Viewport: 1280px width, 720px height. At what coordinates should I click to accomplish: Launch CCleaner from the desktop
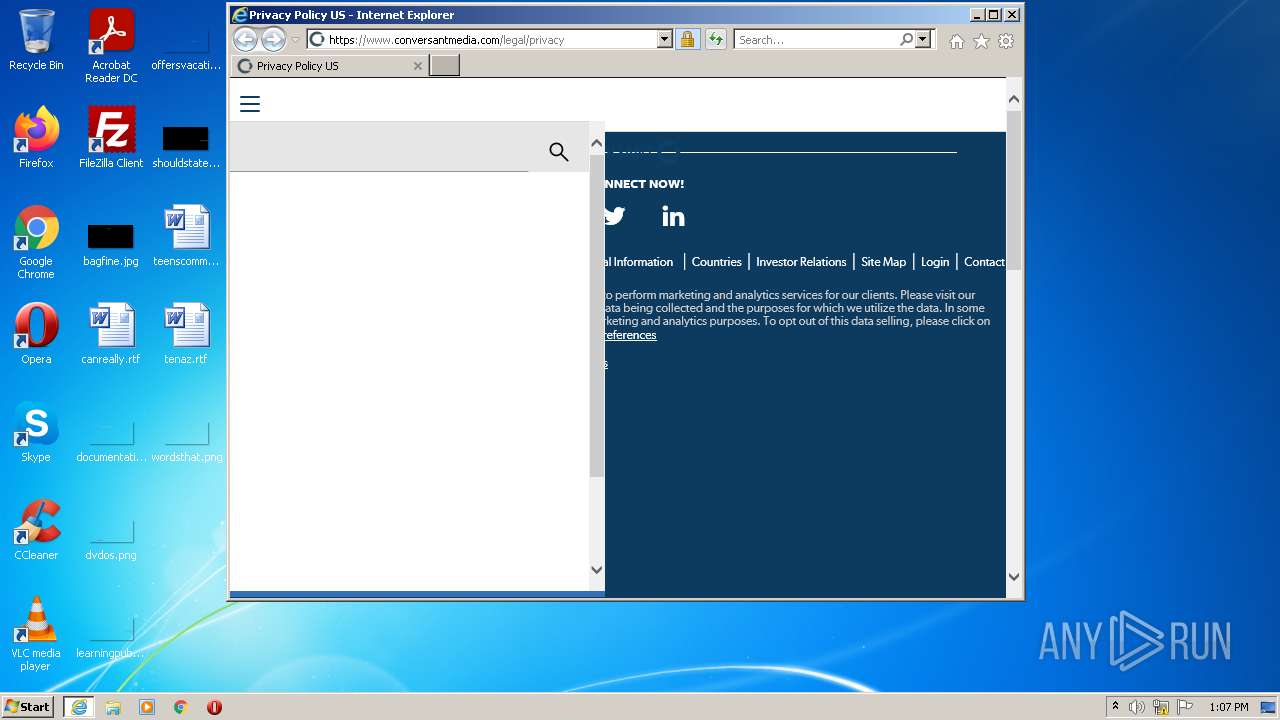click(x=36, y=530)
